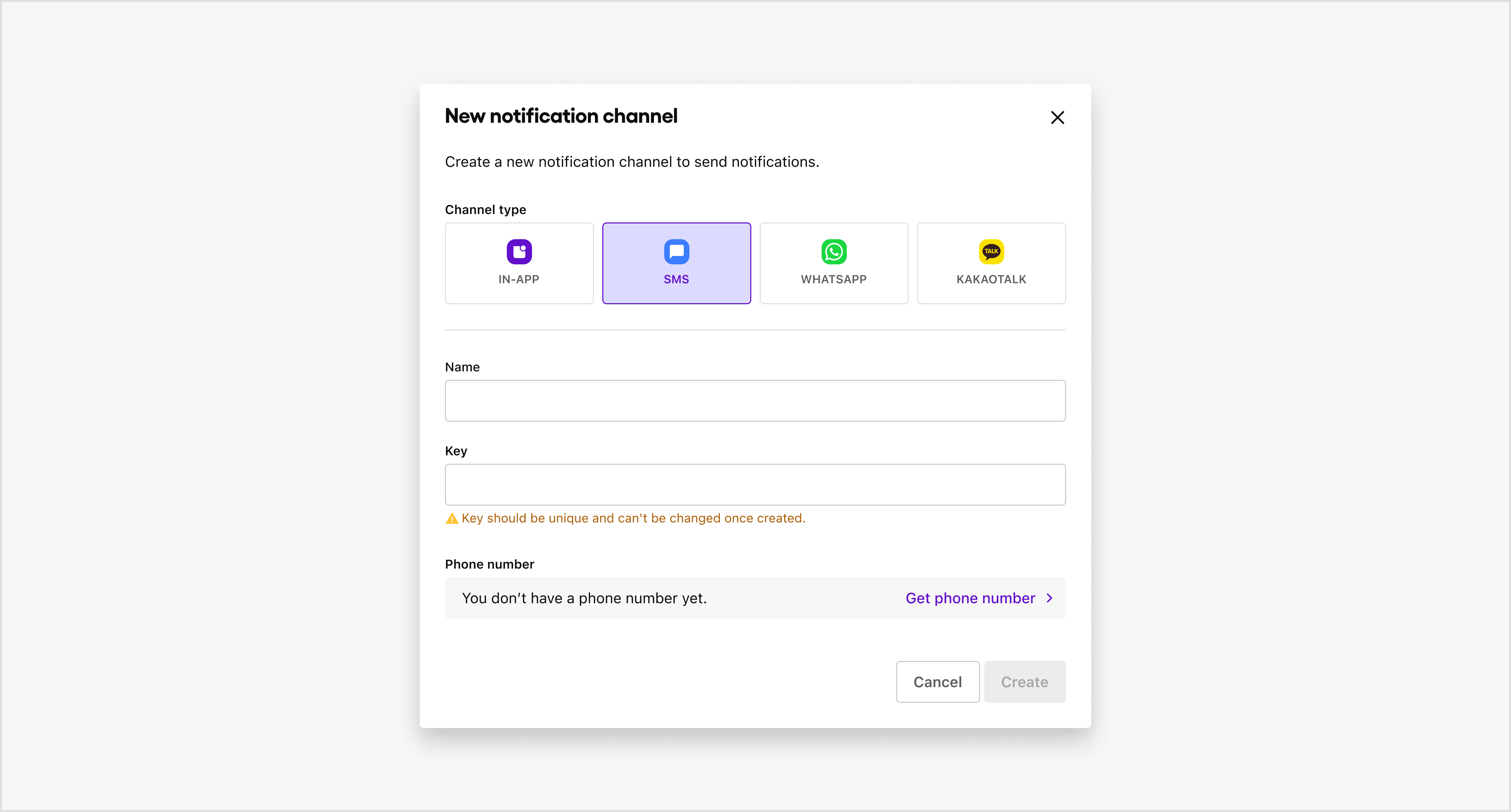Click the chevron arrow beside Get phone number
The image size is (1511, 812).
click(1049, 598)
